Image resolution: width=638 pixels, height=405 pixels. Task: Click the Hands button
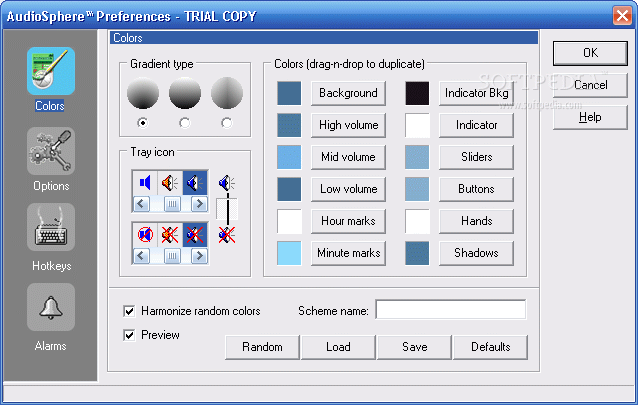pos(476,221)
